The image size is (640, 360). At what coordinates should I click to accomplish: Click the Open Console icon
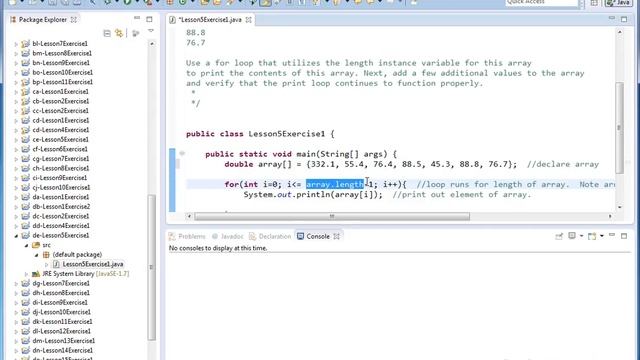[592, 236]
